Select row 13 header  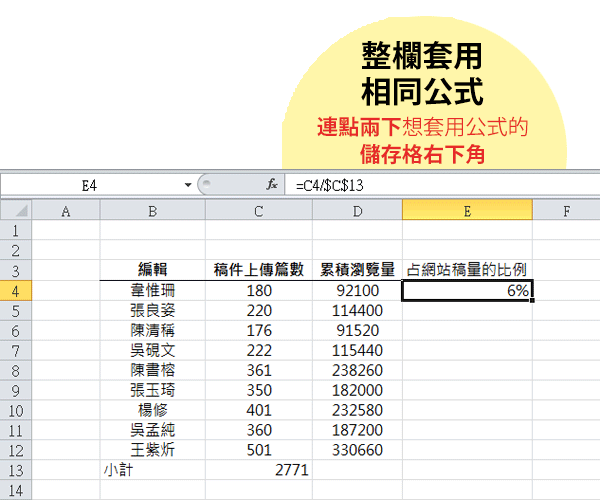pos(16,470)
